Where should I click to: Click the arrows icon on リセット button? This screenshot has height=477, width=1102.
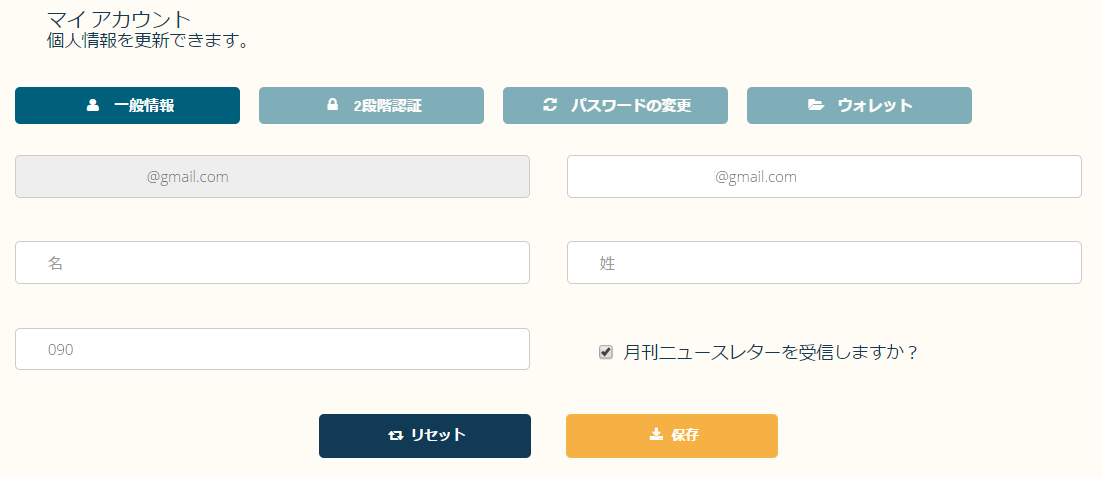[x=395, y=435]
